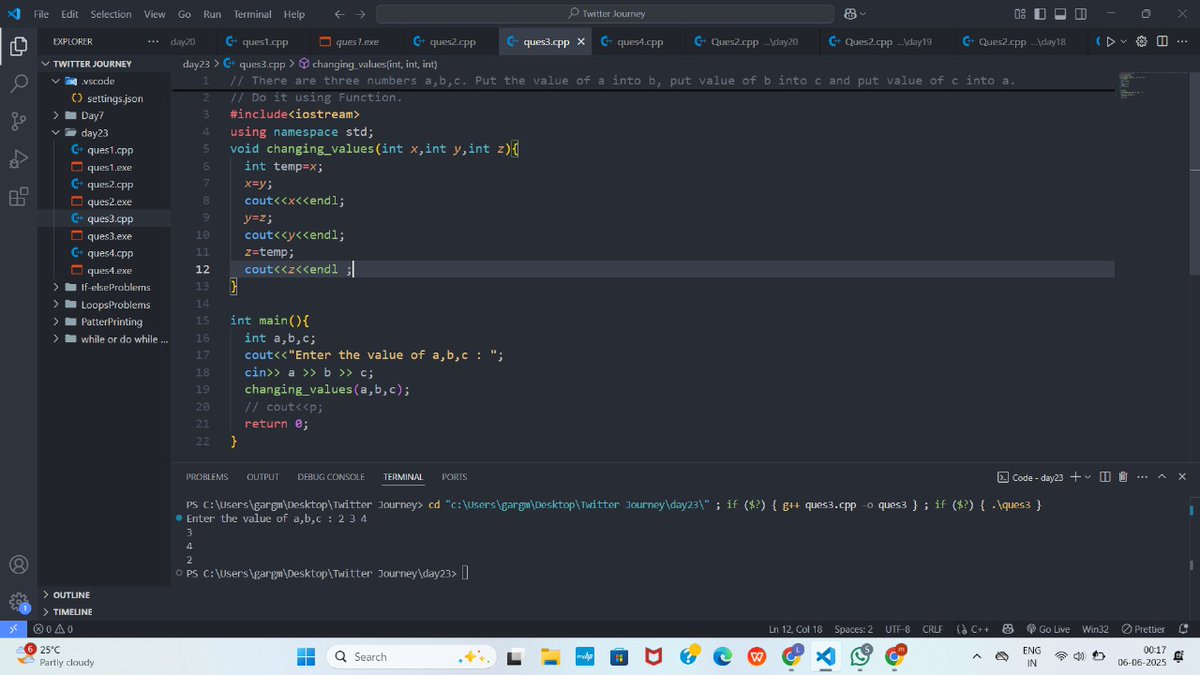The width and height of the screenshot is (1200, 675).
Task: Open settings.json in the explorer
Action: point(105,98)
